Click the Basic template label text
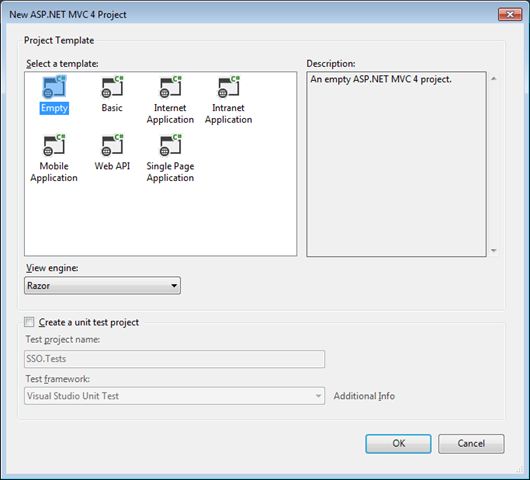530x480 pixels. tap(112, 108)
